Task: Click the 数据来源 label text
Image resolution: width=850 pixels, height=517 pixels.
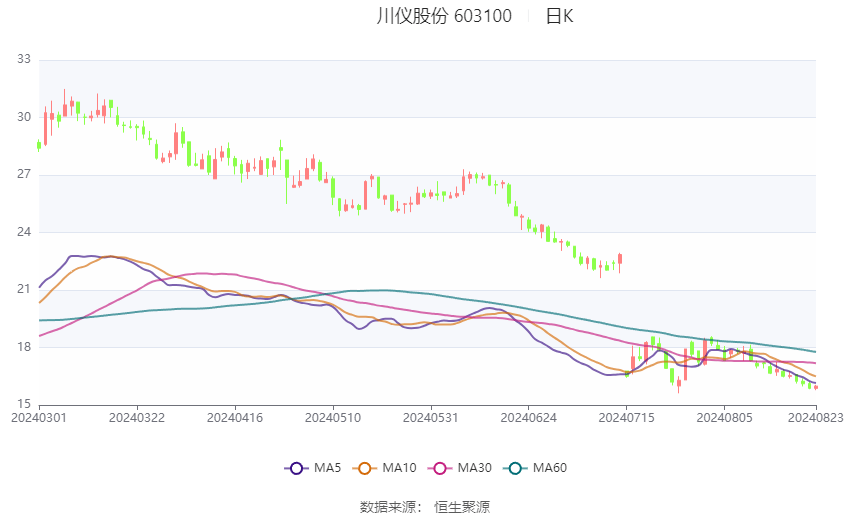Action: [388, 507]
